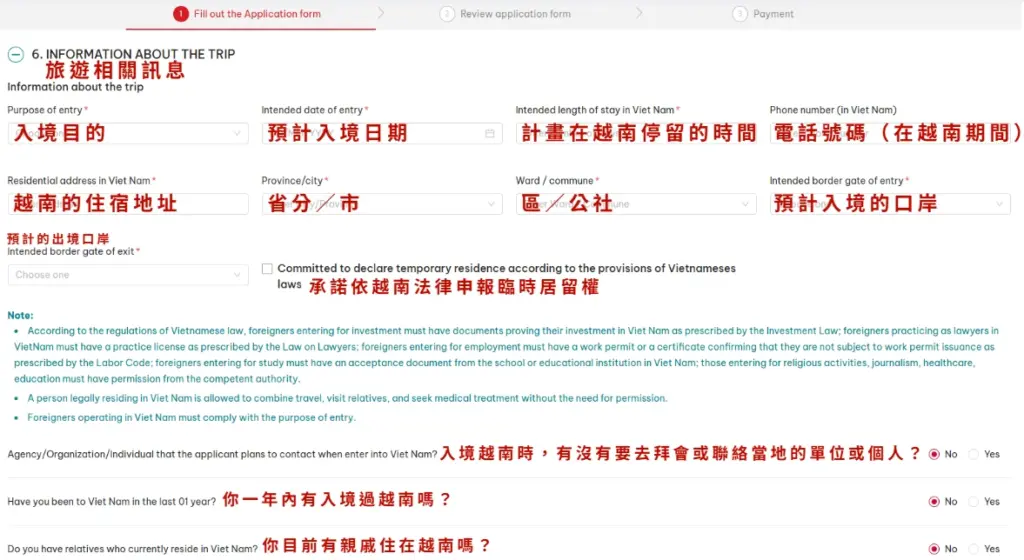Collapse section 6 Information About the Trip
Viewport: 1024px width, 560px height.
16,54
